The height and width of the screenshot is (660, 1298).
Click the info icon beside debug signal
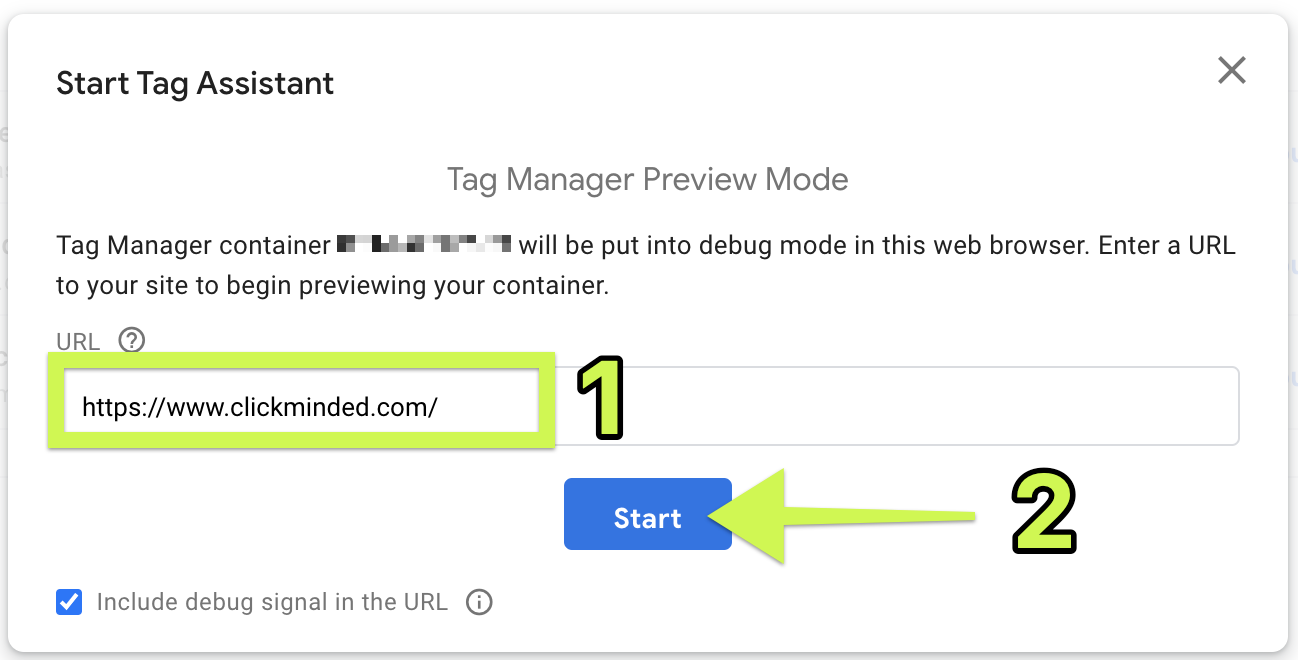(480, 602)
